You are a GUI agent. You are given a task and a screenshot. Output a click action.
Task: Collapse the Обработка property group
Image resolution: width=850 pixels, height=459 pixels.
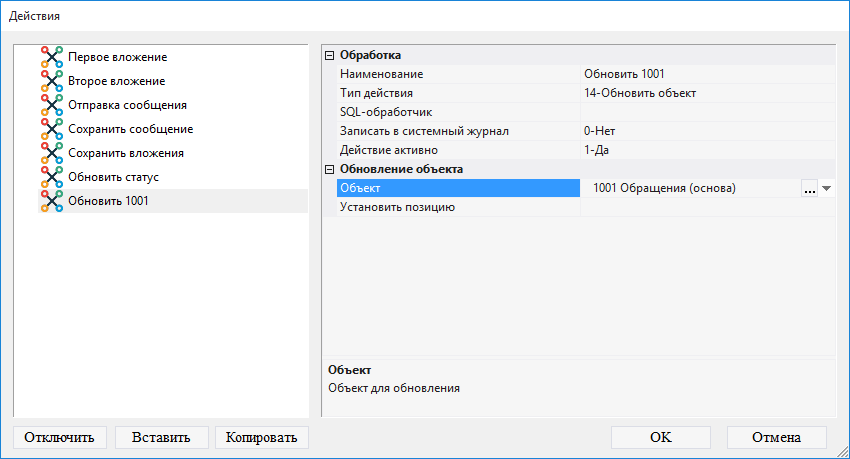click(331, 56)
